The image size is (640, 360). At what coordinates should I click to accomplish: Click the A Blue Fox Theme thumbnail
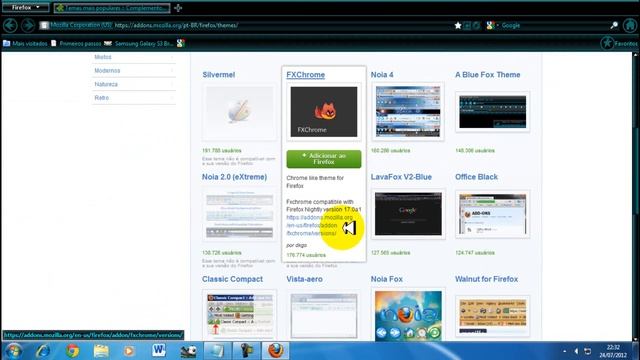(x=492, y=112)
